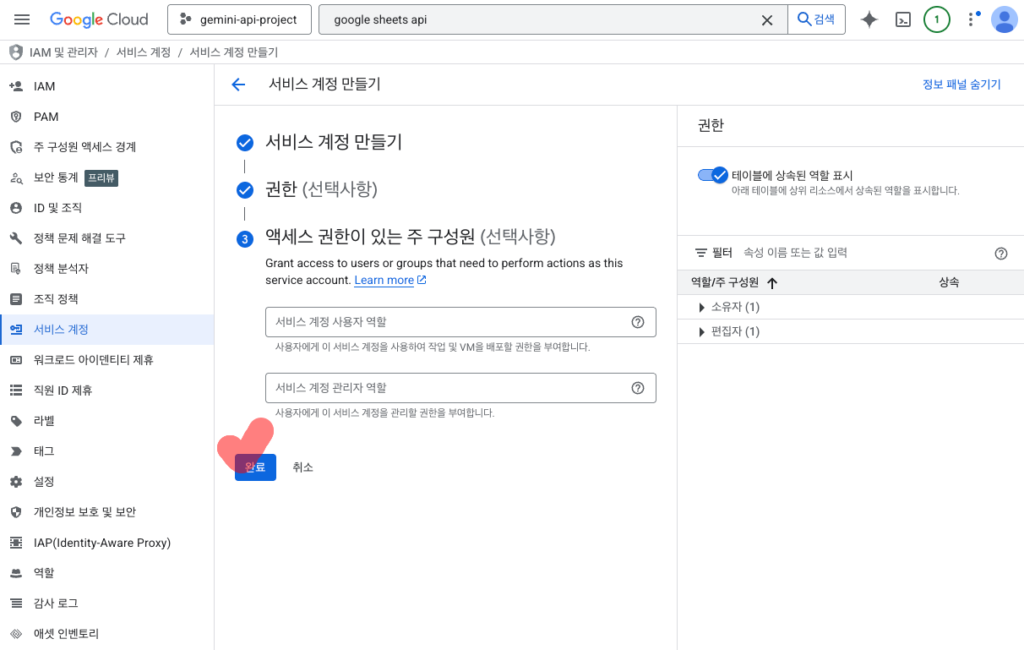1024x650 pixels.
Task: Click the 서비스 계정 관리자 역할 input field
Action: coord(445,388)
